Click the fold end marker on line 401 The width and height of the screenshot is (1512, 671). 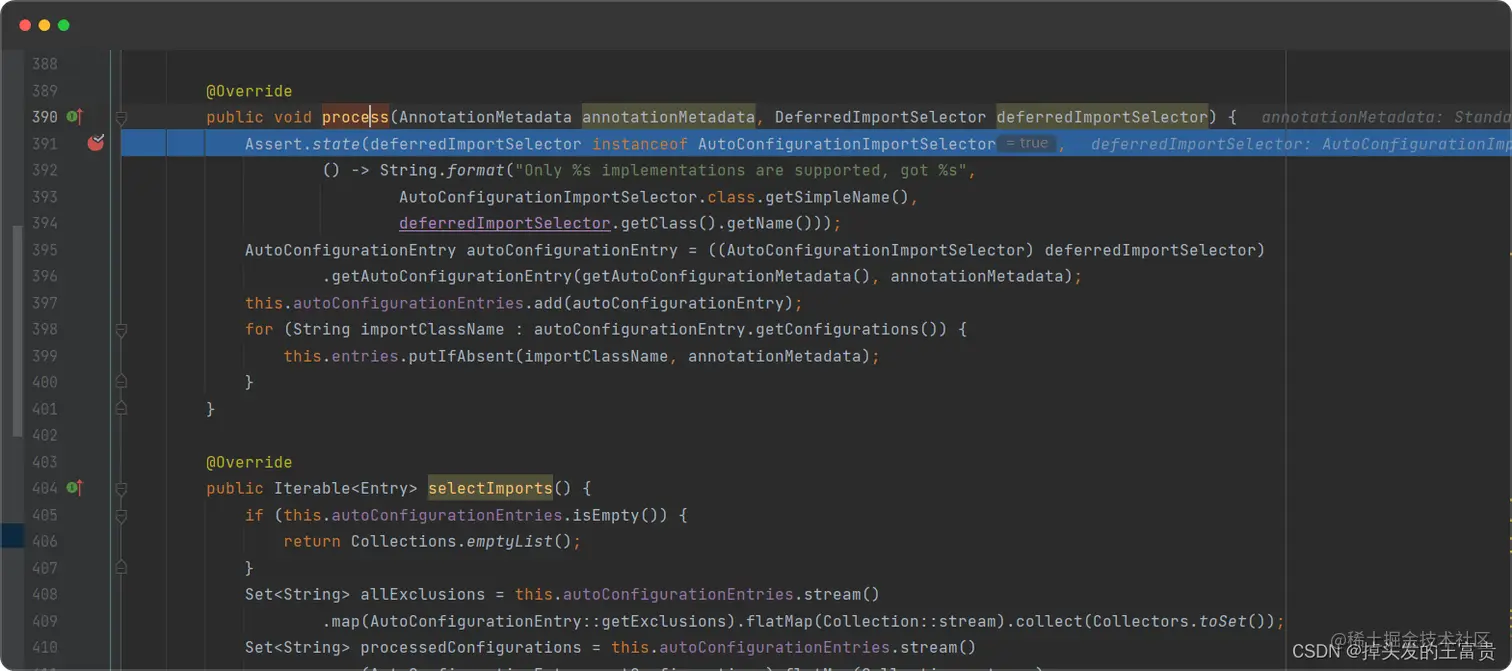121,408
